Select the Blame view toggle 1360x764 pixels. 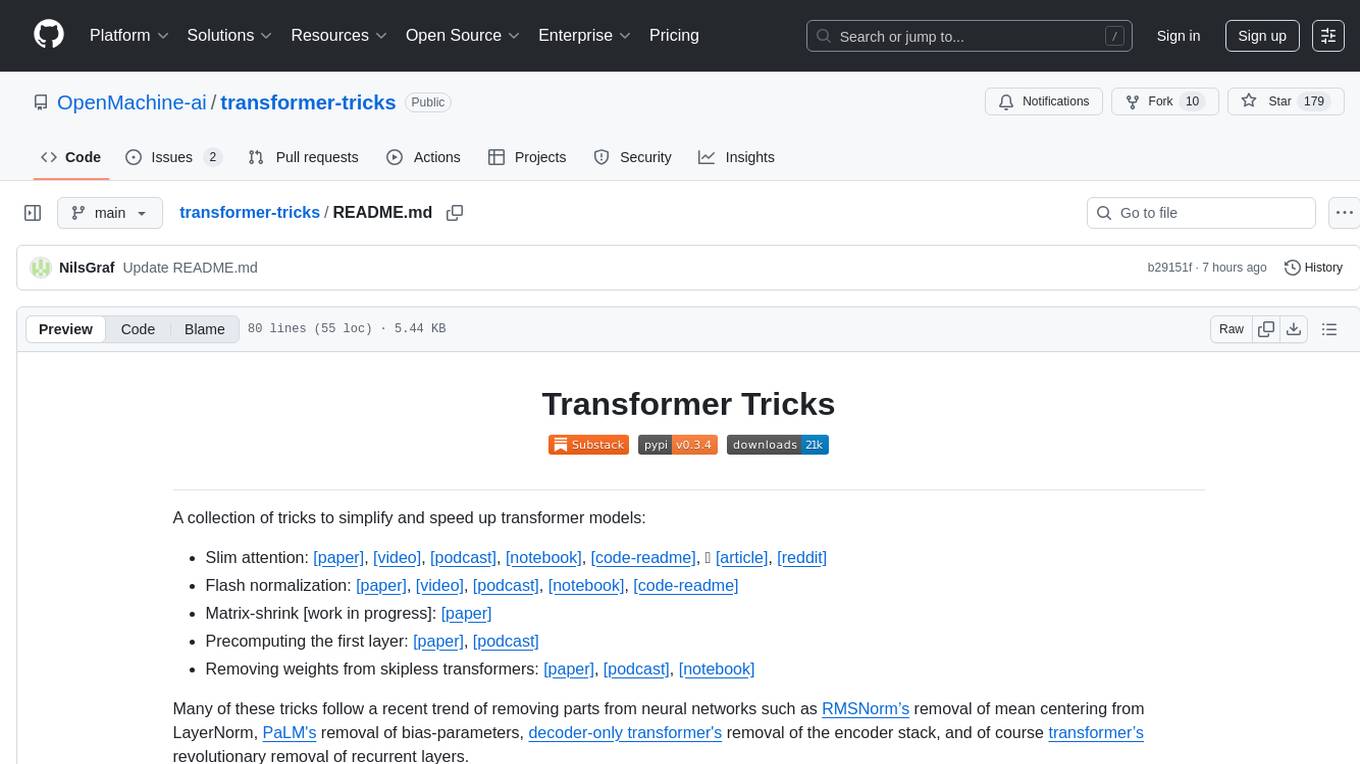(x=205, y=329)
